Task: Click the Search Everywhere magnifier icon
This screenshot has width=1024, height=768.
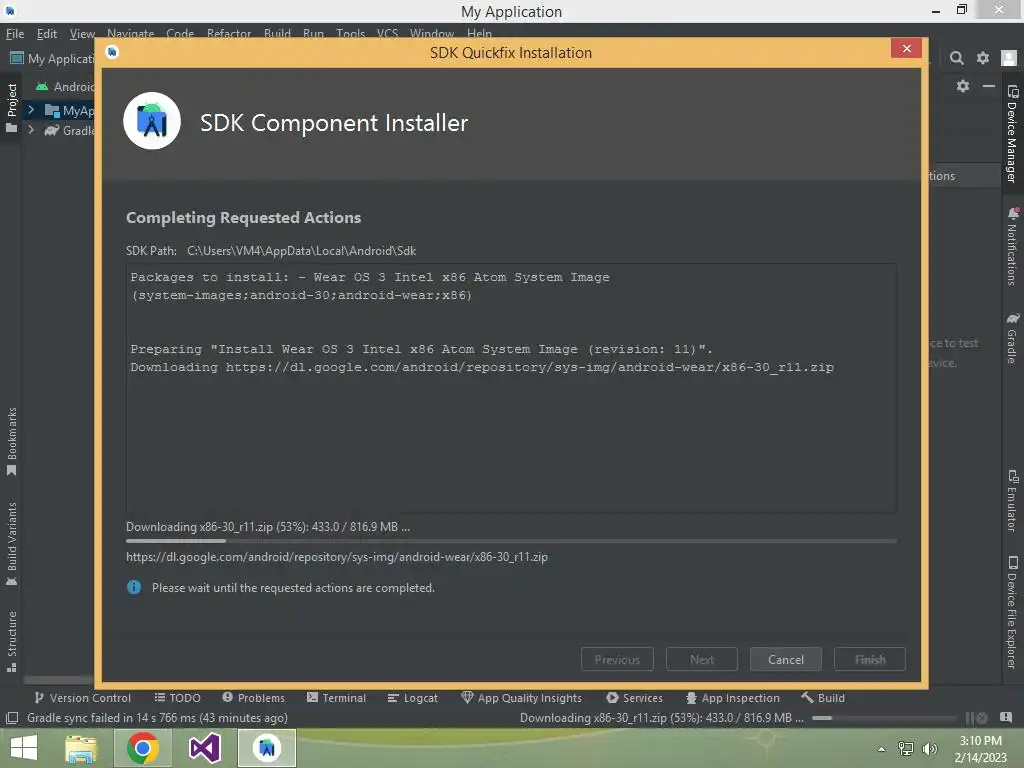Action: [956, 58]
